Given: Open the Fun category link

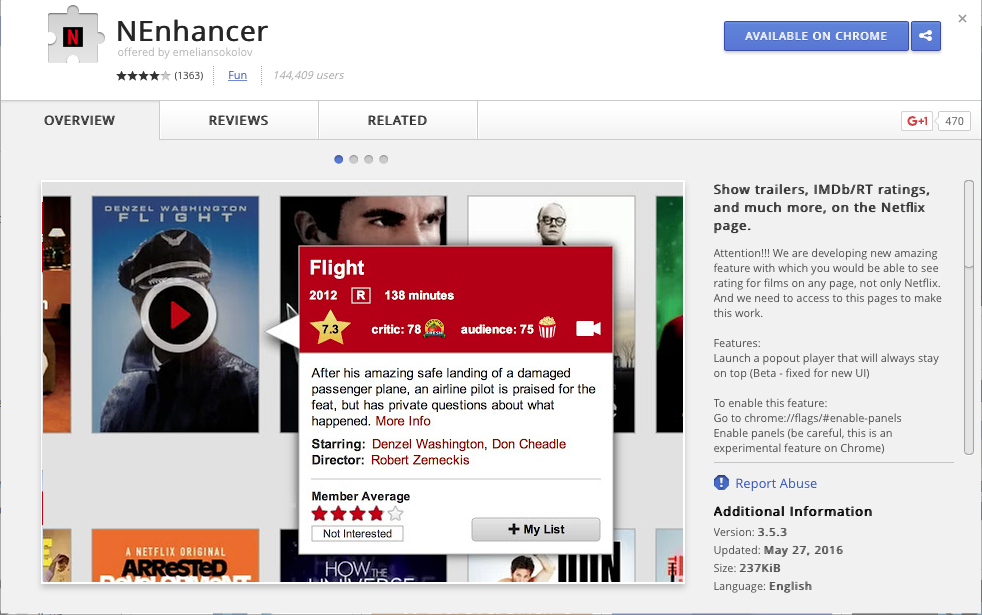Looking at the screenshot, I should coord(237,75).
